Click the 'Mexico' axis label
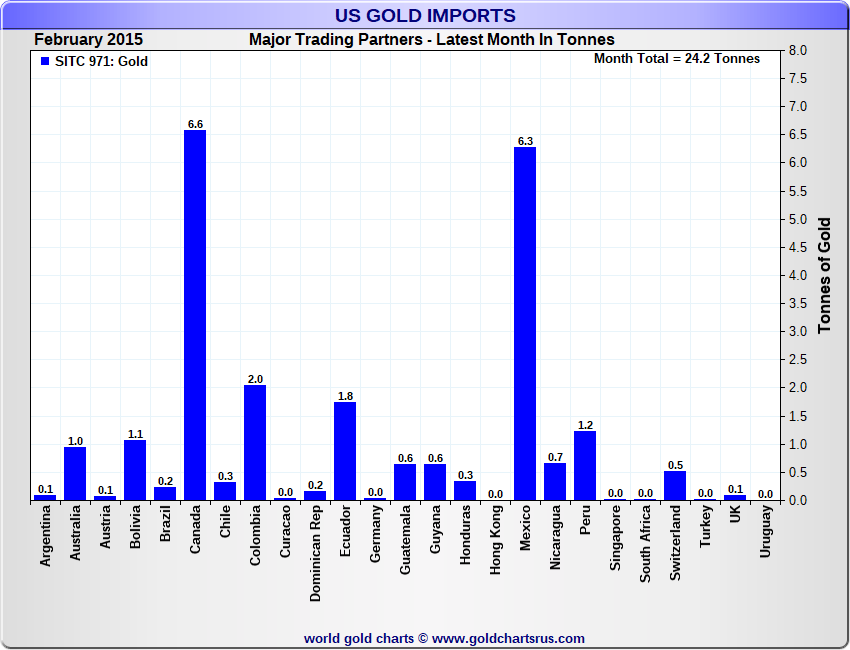The width and height of the screenshot is (850, 650). click(525, 527)
